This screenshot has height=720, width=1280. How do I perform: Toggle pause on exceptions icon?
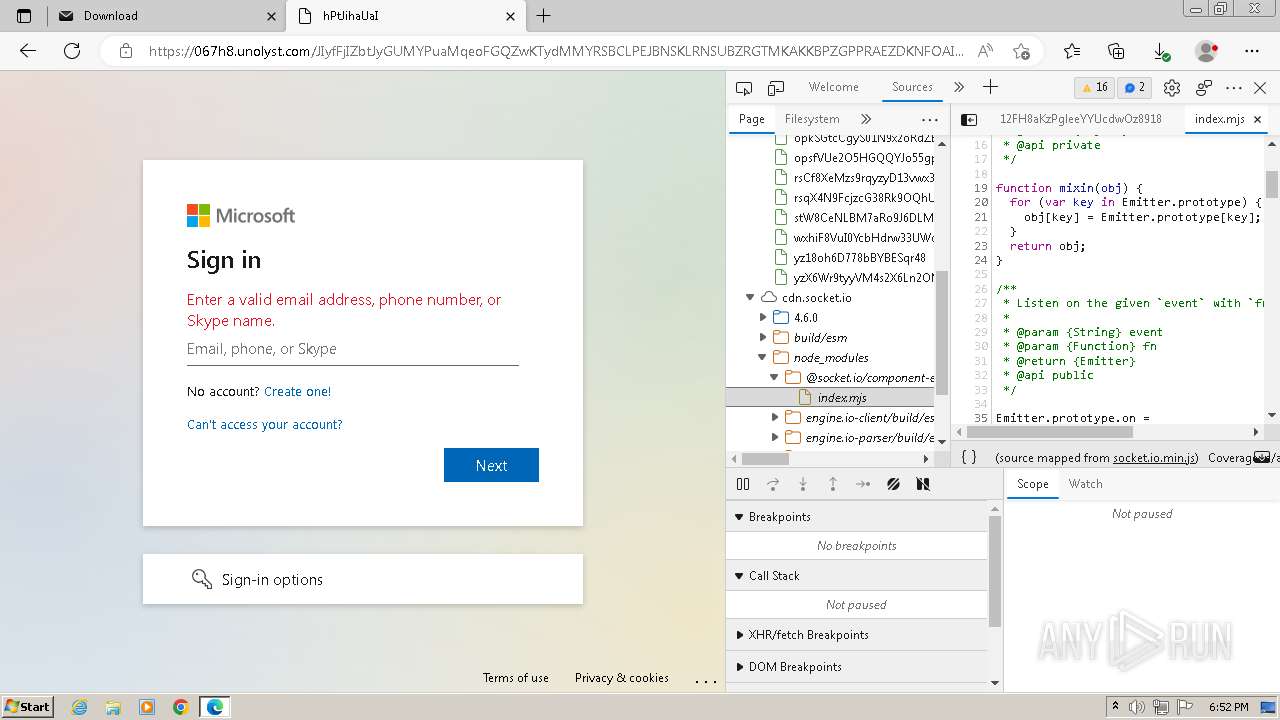coord(923,484)
